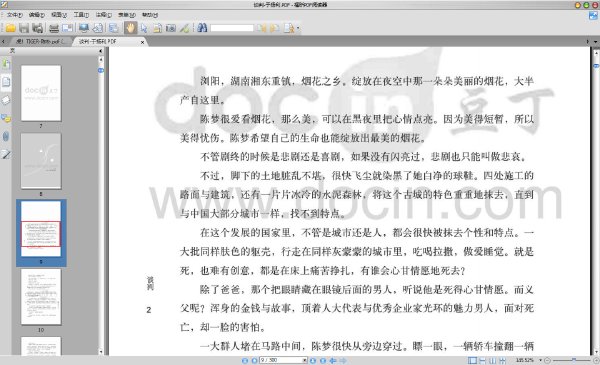The width and height of the screenshot is (600, 365).
Task: Click the next view grey arrow
Action: pyautogui.click(x=343, y=360)
